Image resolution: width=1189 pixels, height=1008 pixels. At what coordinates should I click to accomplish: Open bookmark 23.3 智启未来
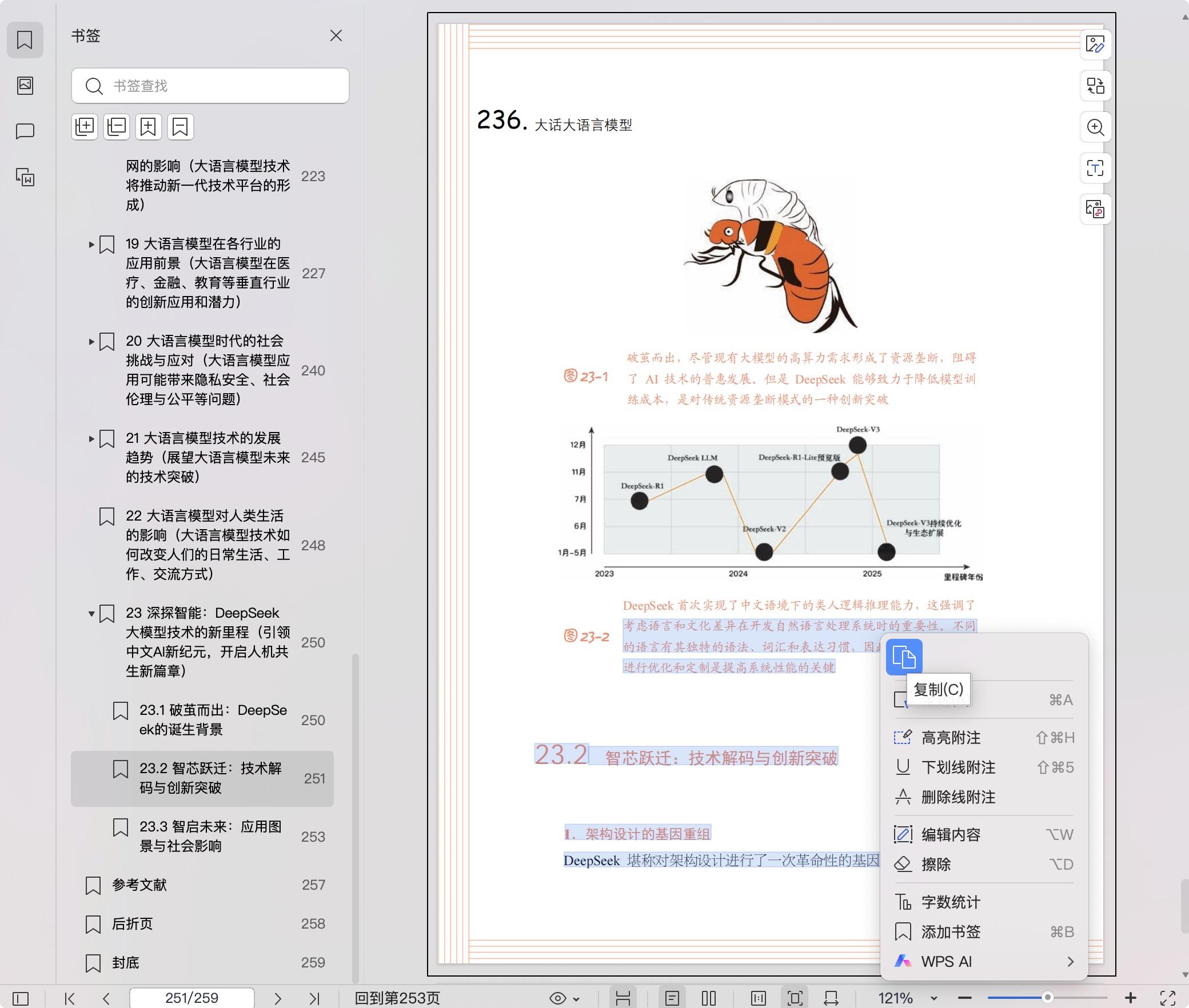[x=210, y=836]
